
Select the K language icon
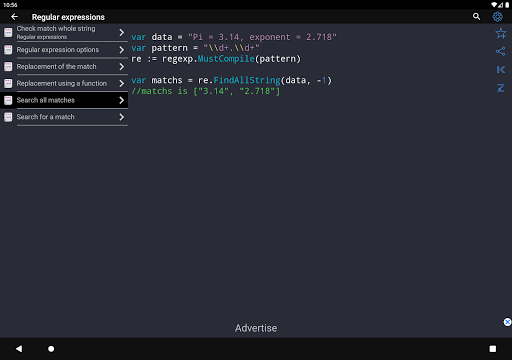500,69
